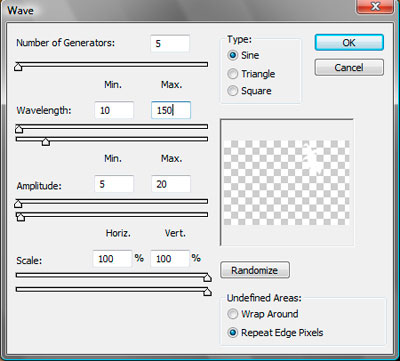400x361 pixels.
Task: Click the Wave title bar text
Action: 21,10
